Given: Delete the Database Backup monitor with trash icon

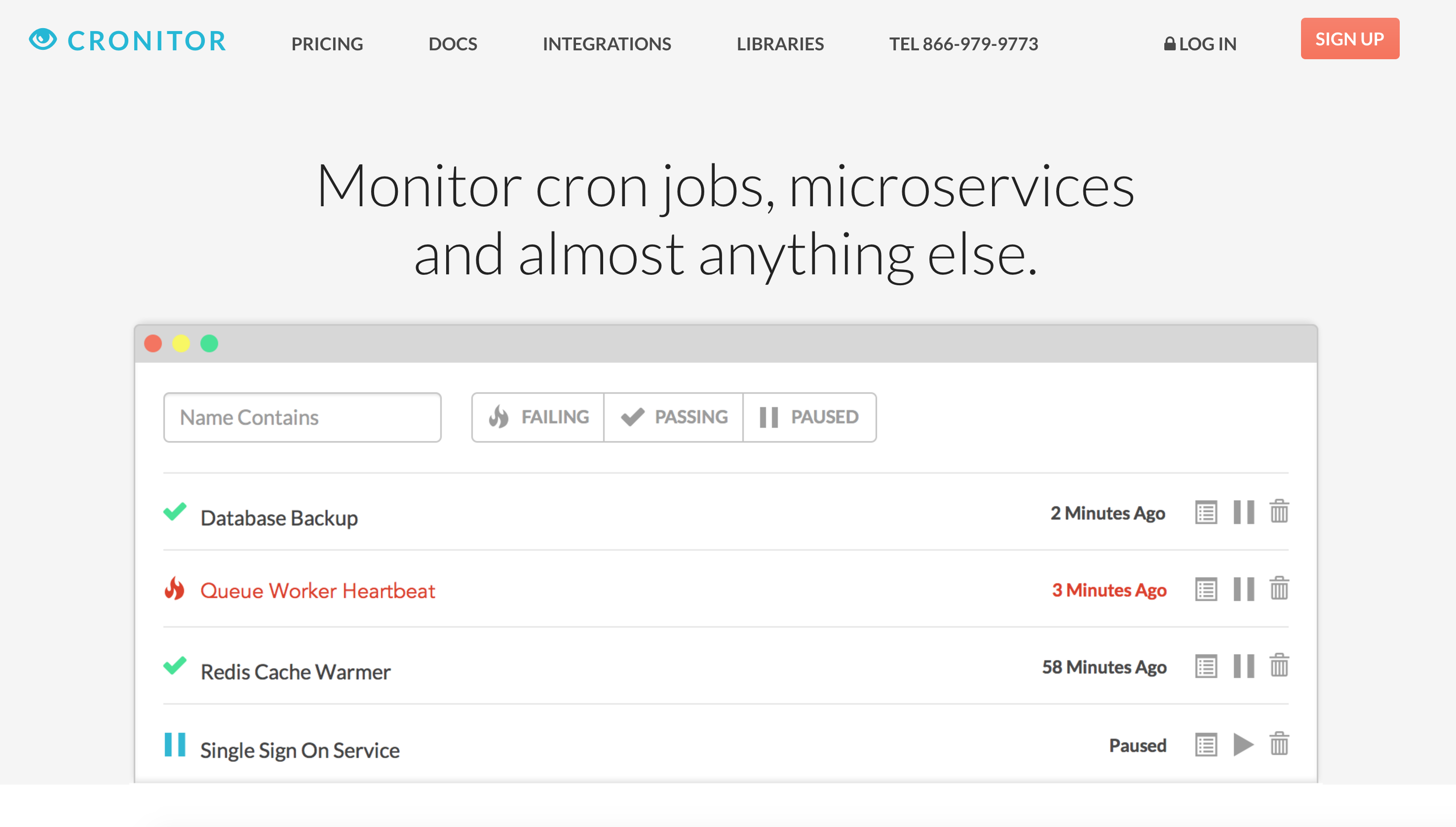Looking at the screenshot, I should (x=1279, y=512).
